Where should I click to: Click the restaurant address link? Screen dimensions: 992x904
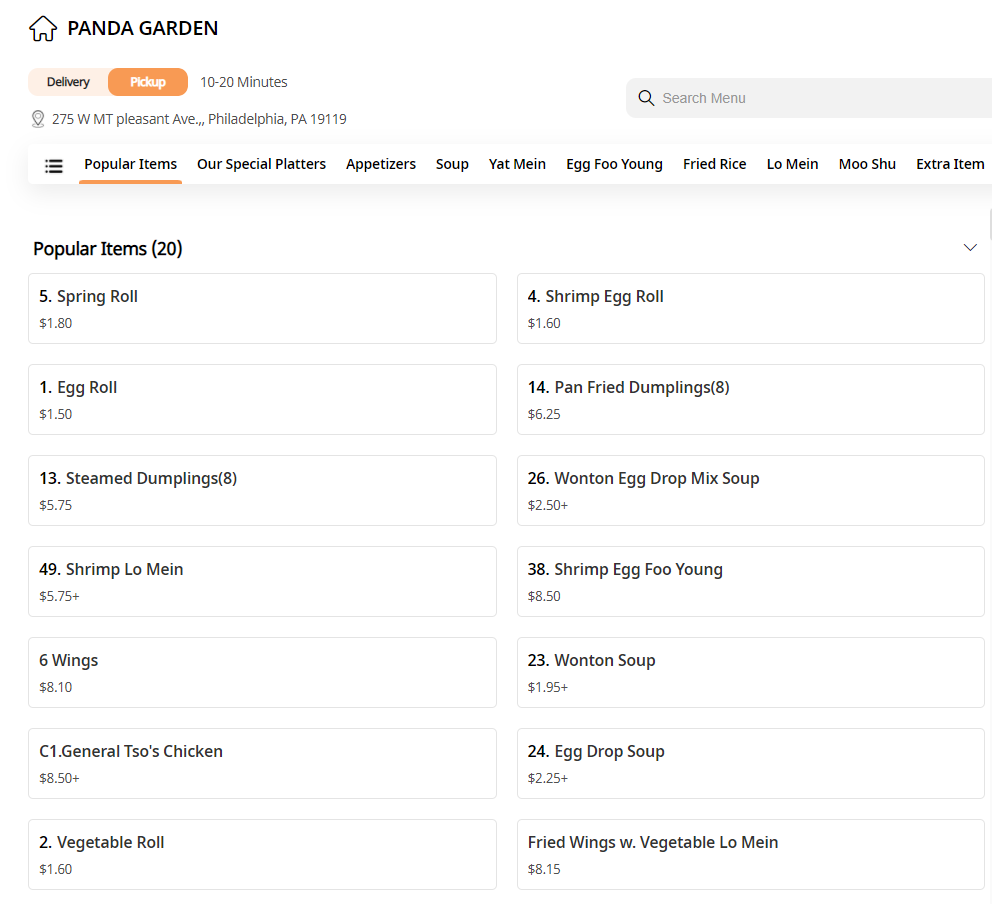[x=199, y=120]
